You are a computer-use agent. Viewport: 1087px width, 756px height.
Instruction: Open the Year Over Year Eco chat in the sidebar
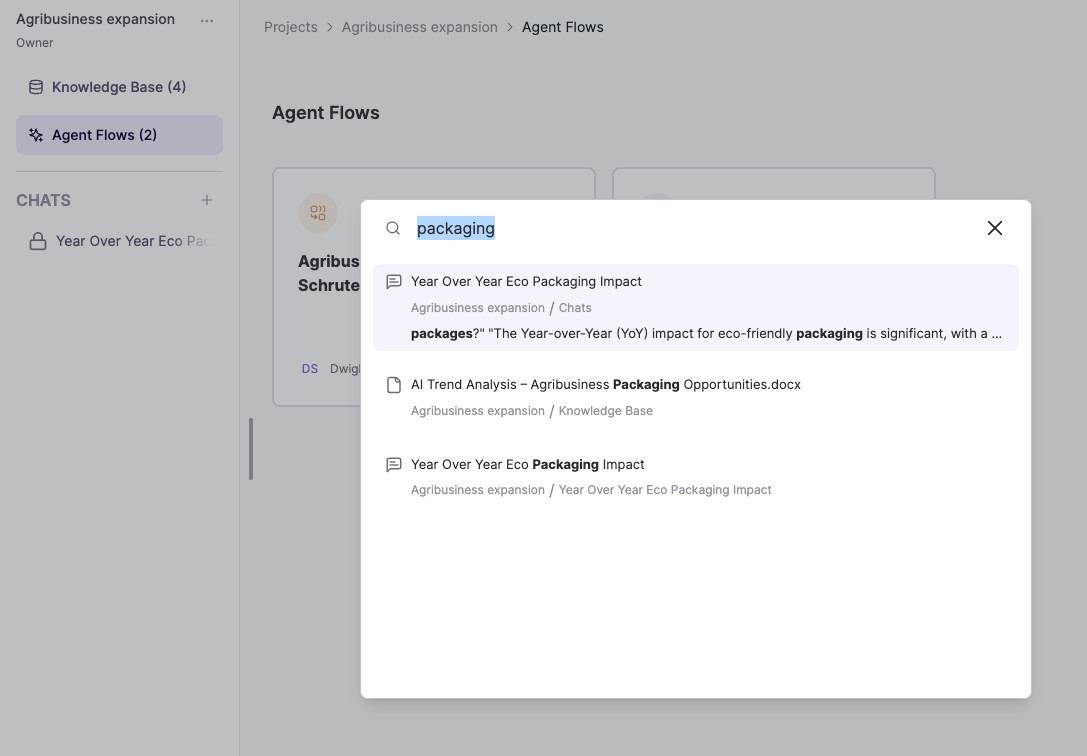pyautogui.click(x=119, y=241)
